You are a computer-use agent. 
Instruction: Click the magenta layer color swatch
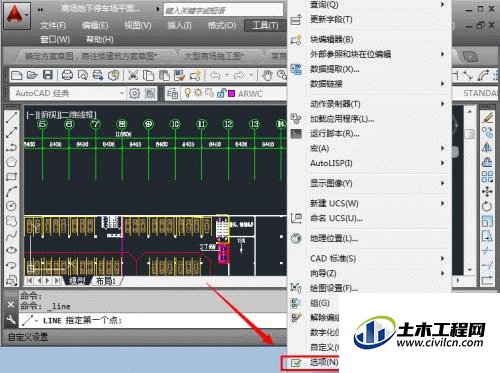click(231, 94)
